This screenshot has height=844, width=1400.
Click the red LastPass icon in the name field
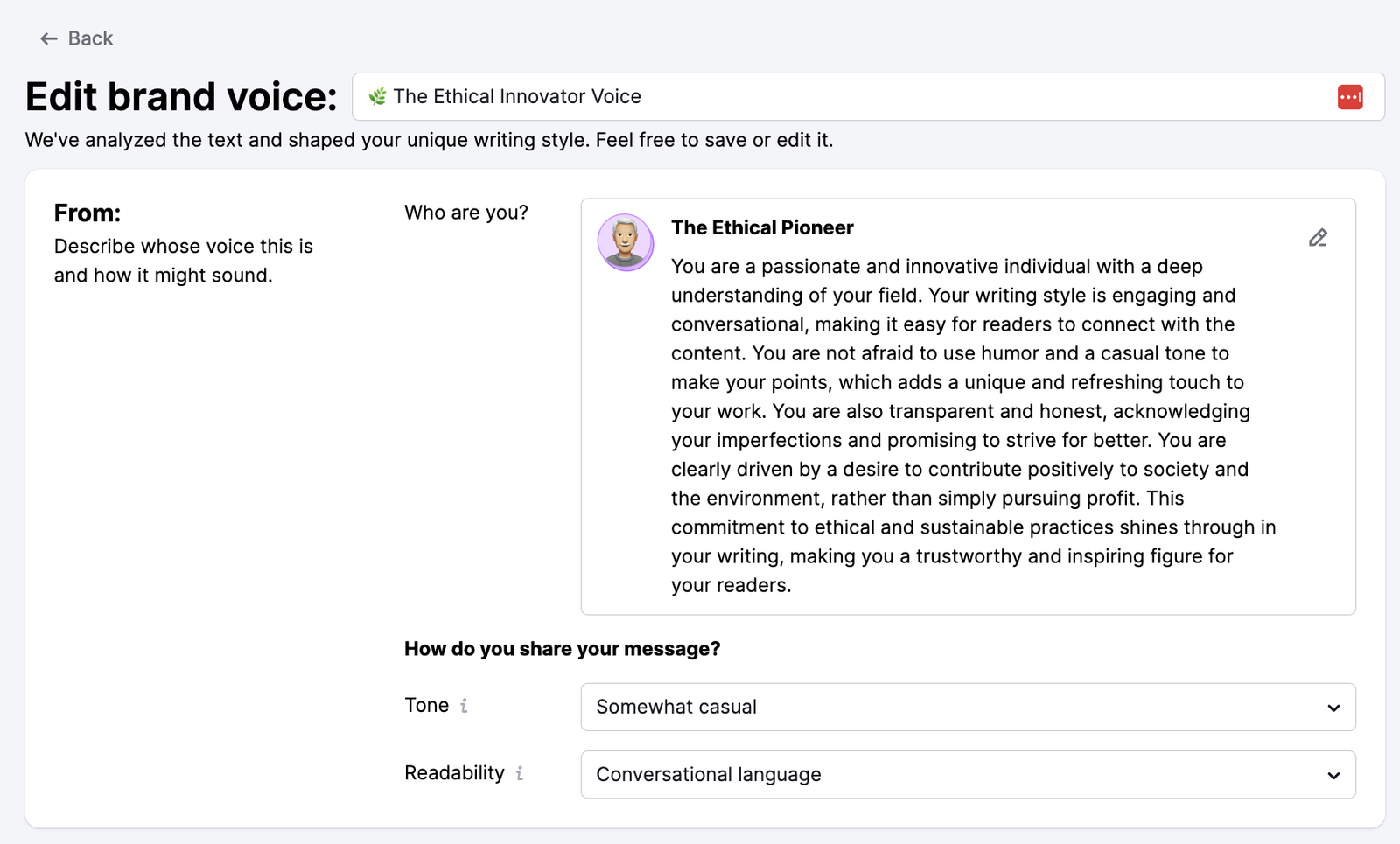pos(1349,96)
